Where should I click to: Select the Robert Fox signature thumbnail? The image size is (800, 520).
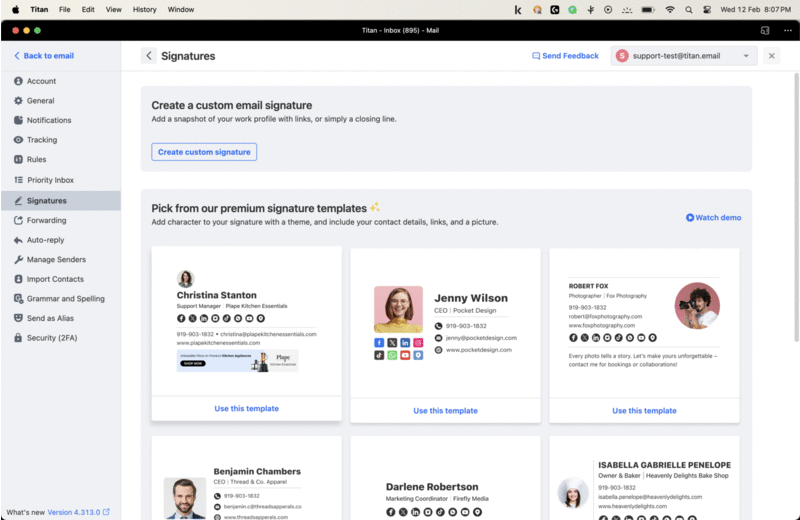(644, 320)
